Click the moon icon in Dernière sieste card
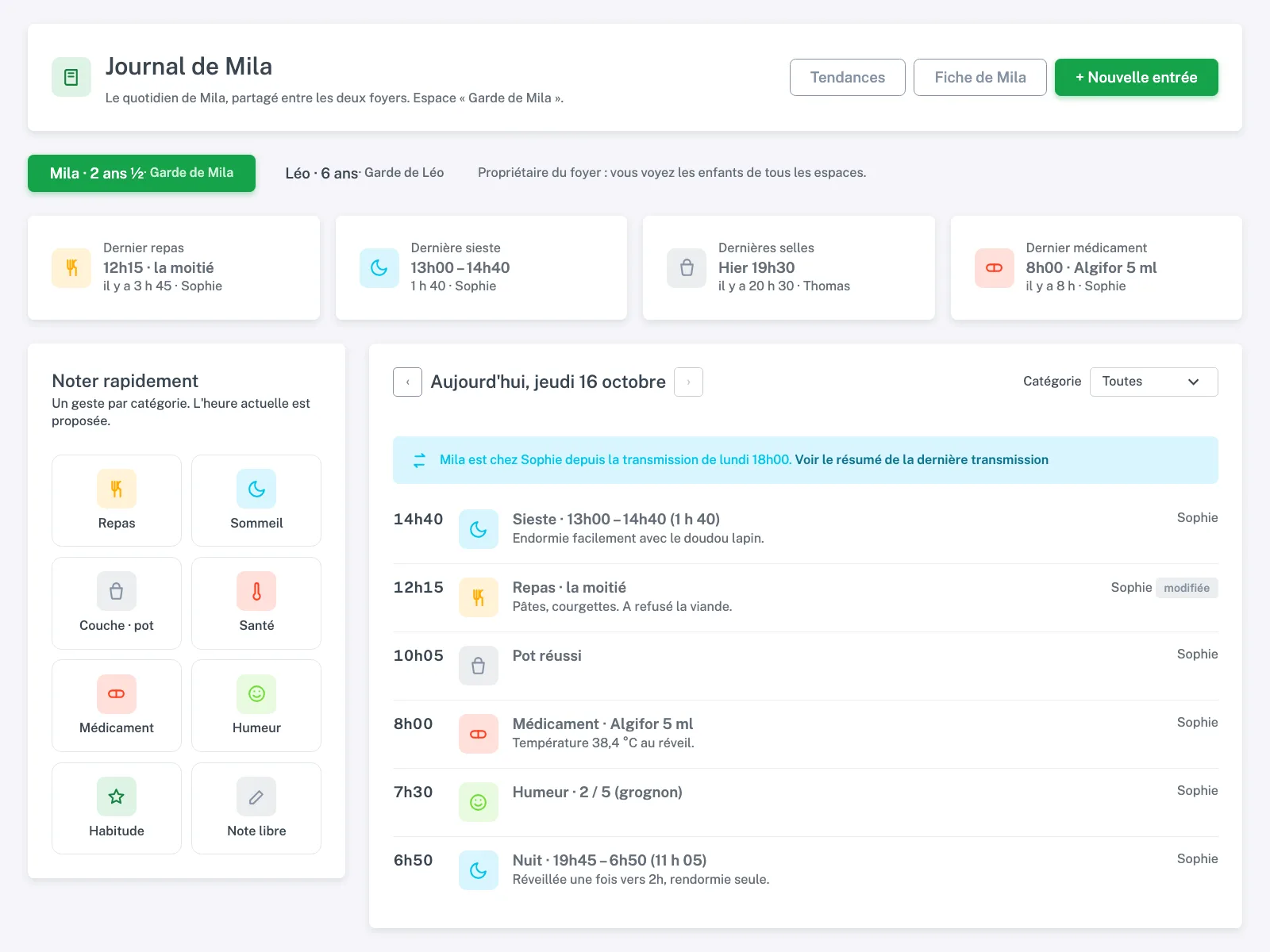This screenshot has height=952, width=1270. tap(379, 268)
